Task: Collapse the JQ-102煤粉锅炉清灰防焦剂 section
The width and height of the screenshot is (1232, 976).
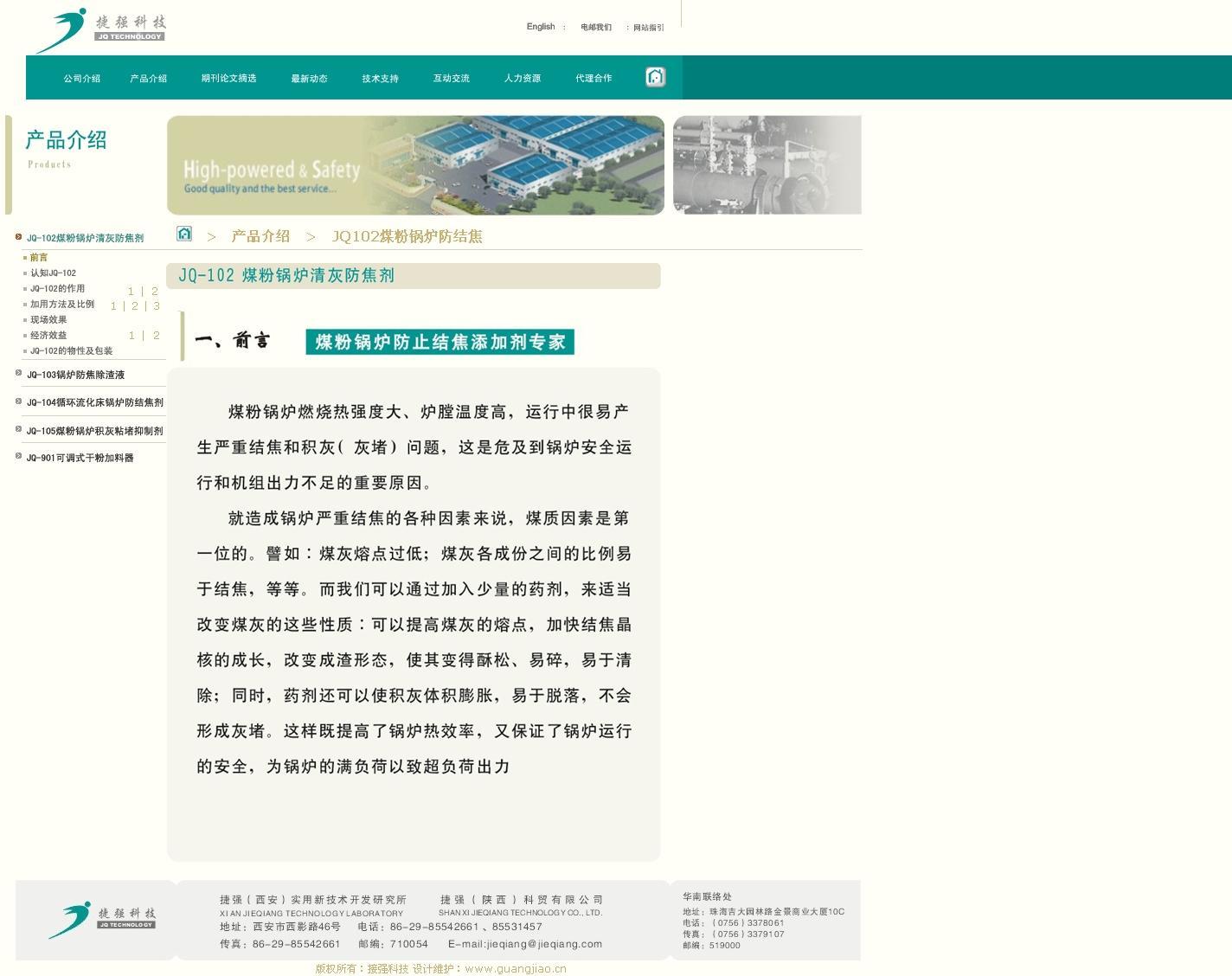Action: [x=85, y=238]
